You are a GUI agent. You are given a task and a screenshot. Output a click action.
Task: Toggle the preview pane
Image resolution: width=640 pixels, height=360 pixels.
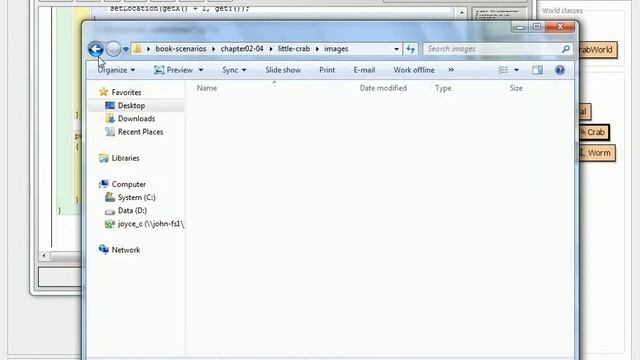pos(537,70)
